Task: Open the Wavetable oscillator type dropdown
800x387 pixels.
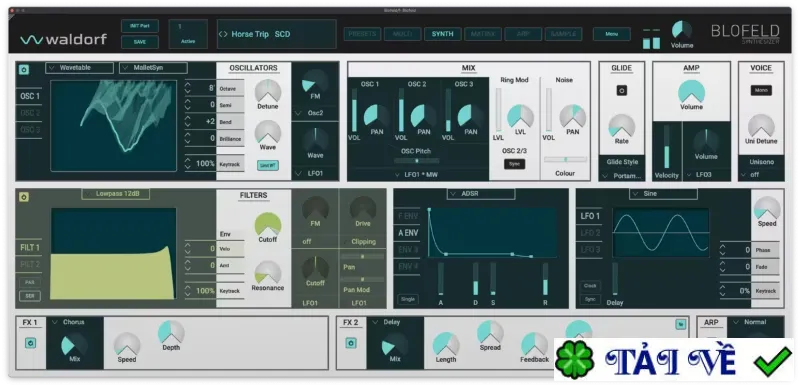Action: tap(80, 68)
